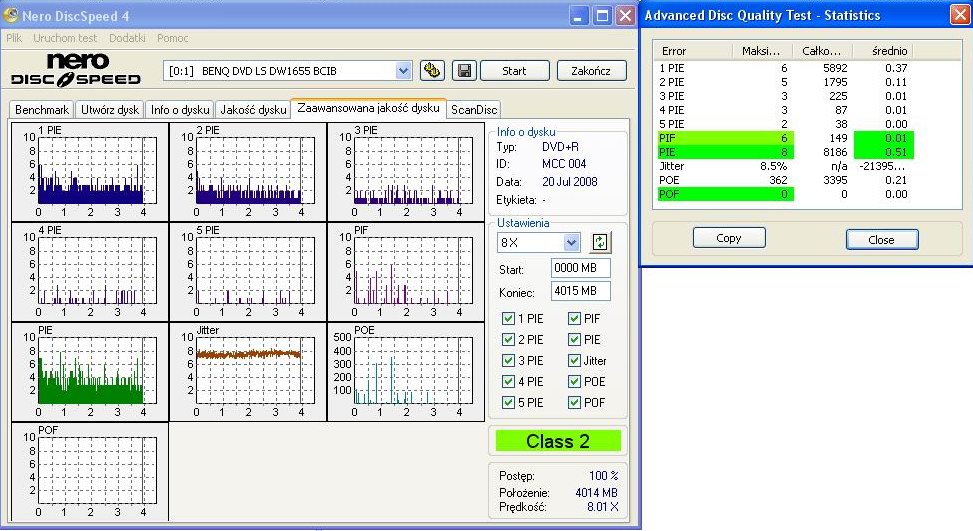Select the 4 PIE row in Statistics
The image size is (973, 531).
[785, 110]
